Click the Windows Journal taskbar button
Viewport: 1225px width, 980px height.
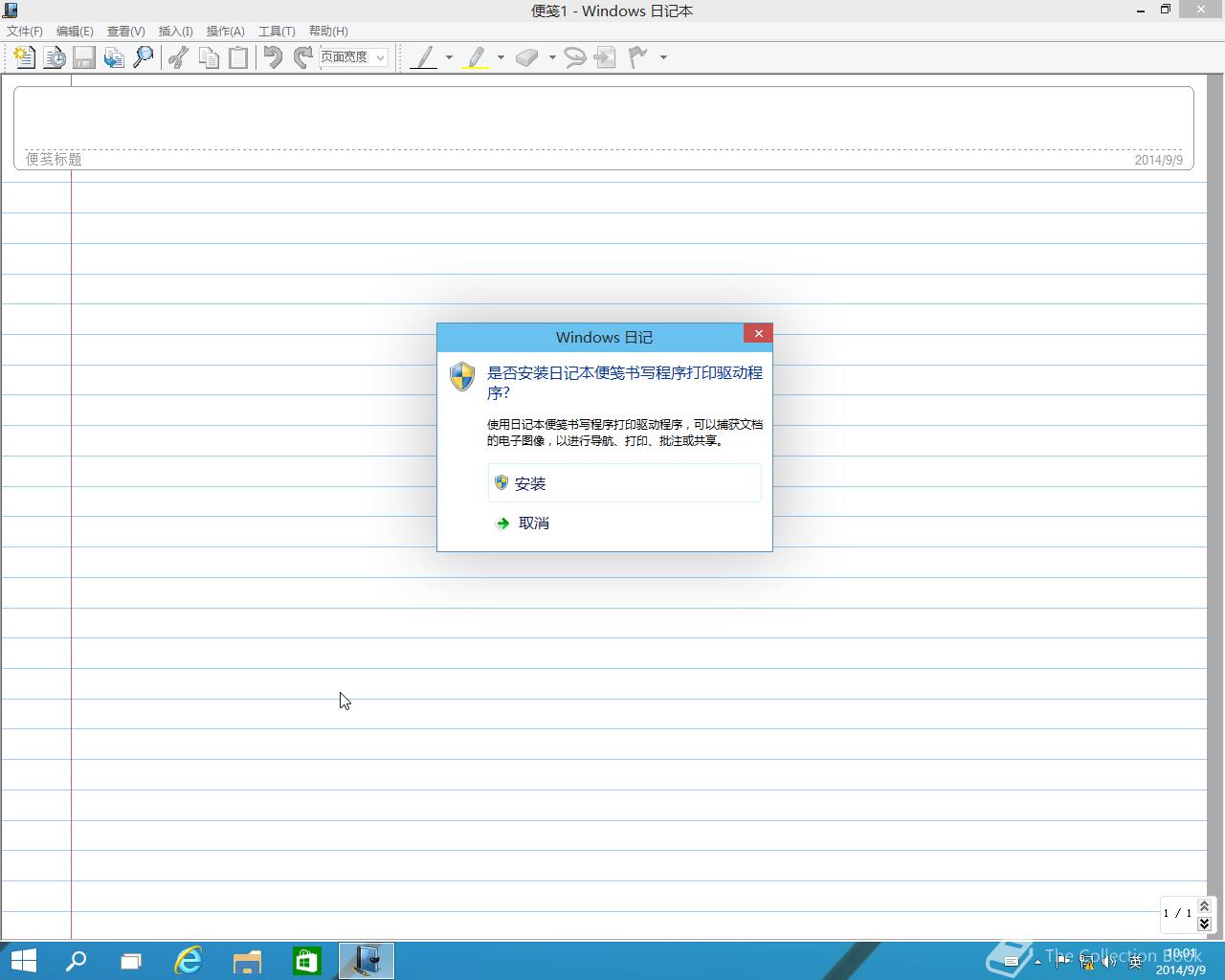point(367,961)
